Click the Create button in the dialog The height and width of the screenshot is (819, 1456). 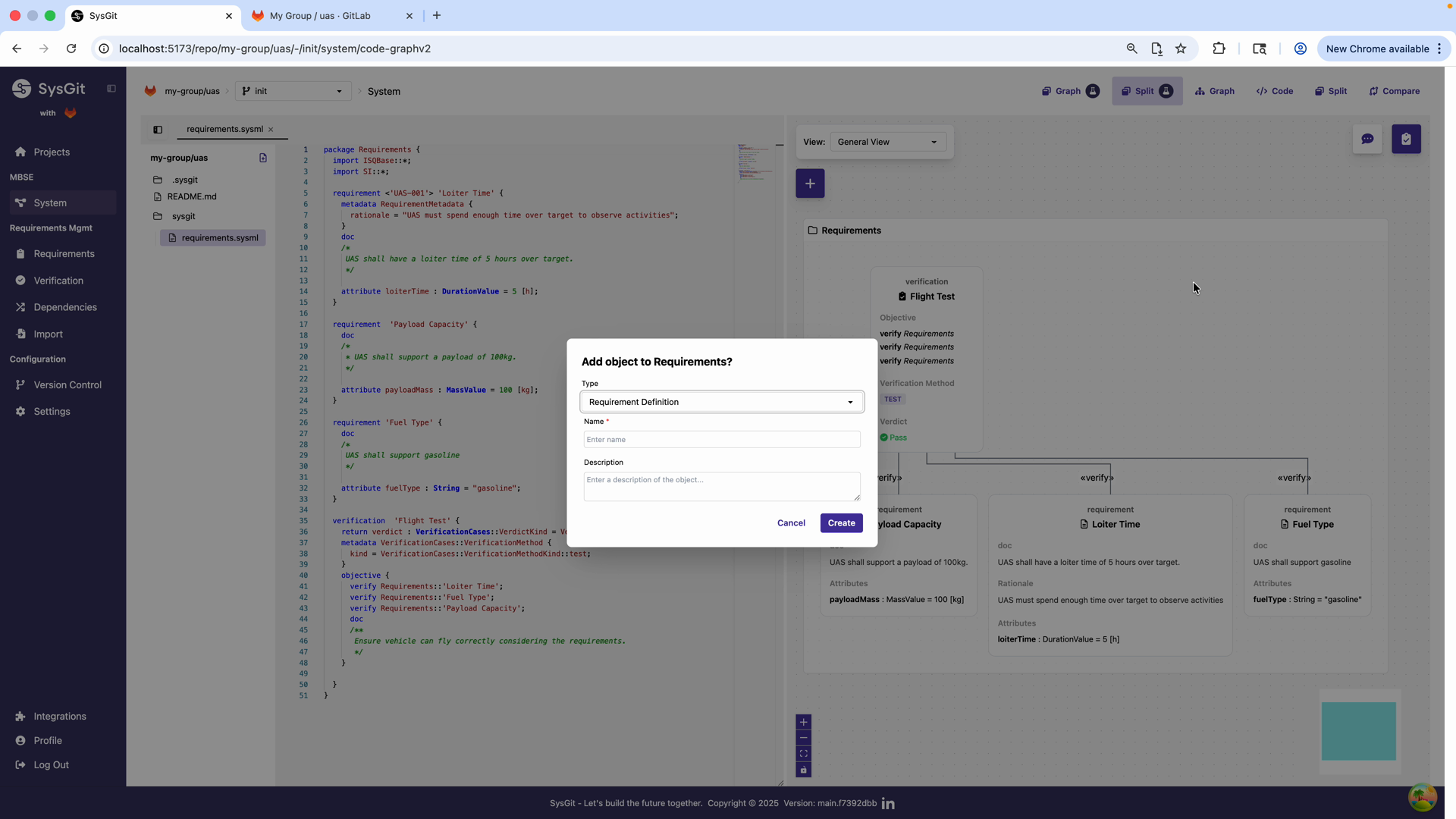pyautogui.click(x=841, y=522)
